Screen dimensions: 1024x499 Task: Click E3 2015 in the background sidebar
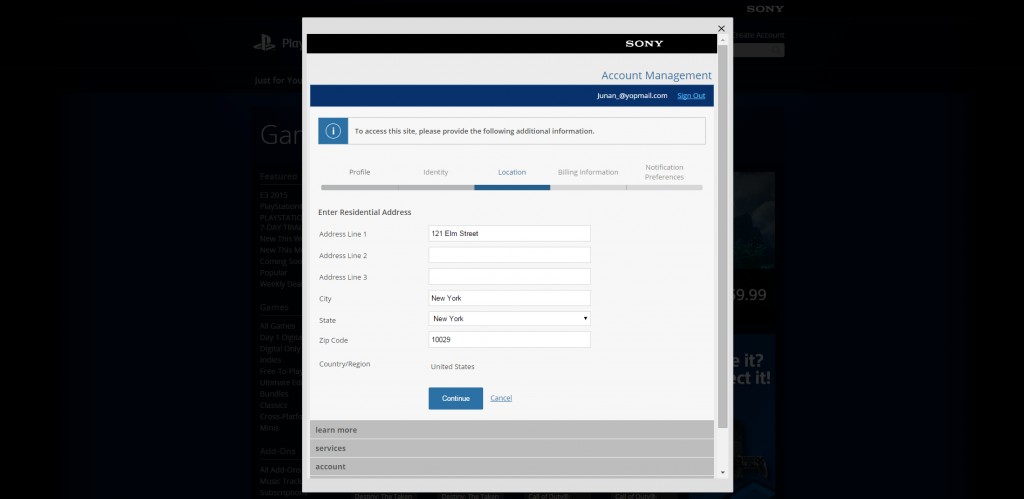(x=274, y=195)
